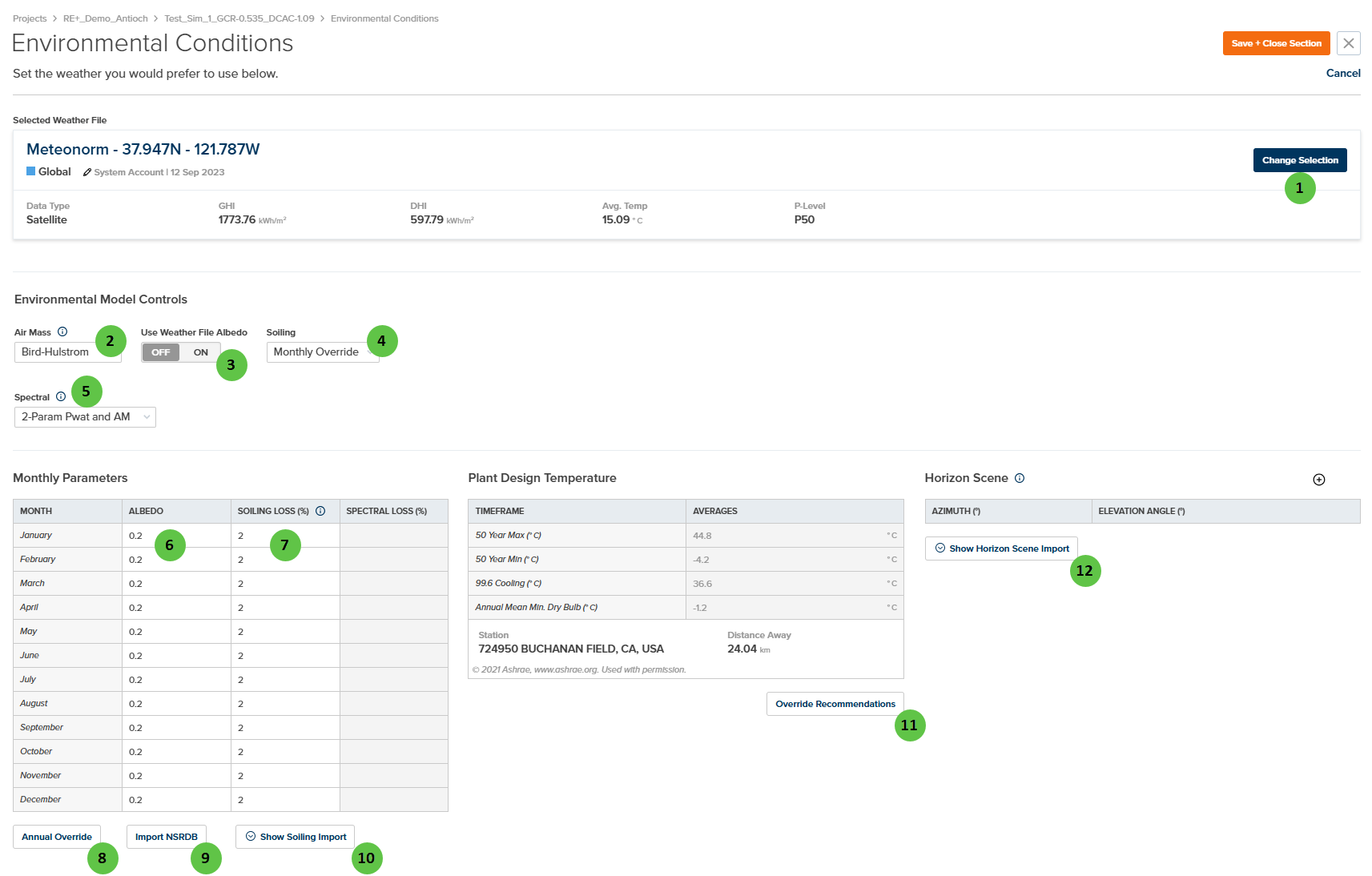Click the Air Mass info icon

[x=62, y=332]
